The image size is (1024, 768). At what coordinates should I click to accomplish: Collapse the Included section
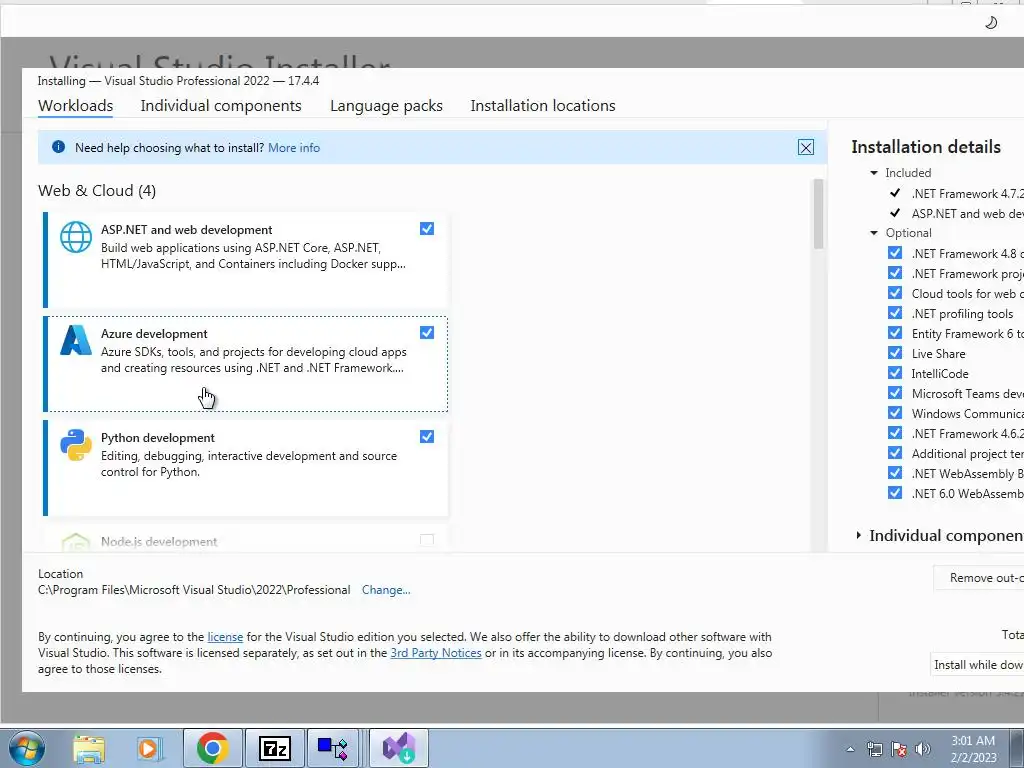pyautogui.click(x=874, y=173)
